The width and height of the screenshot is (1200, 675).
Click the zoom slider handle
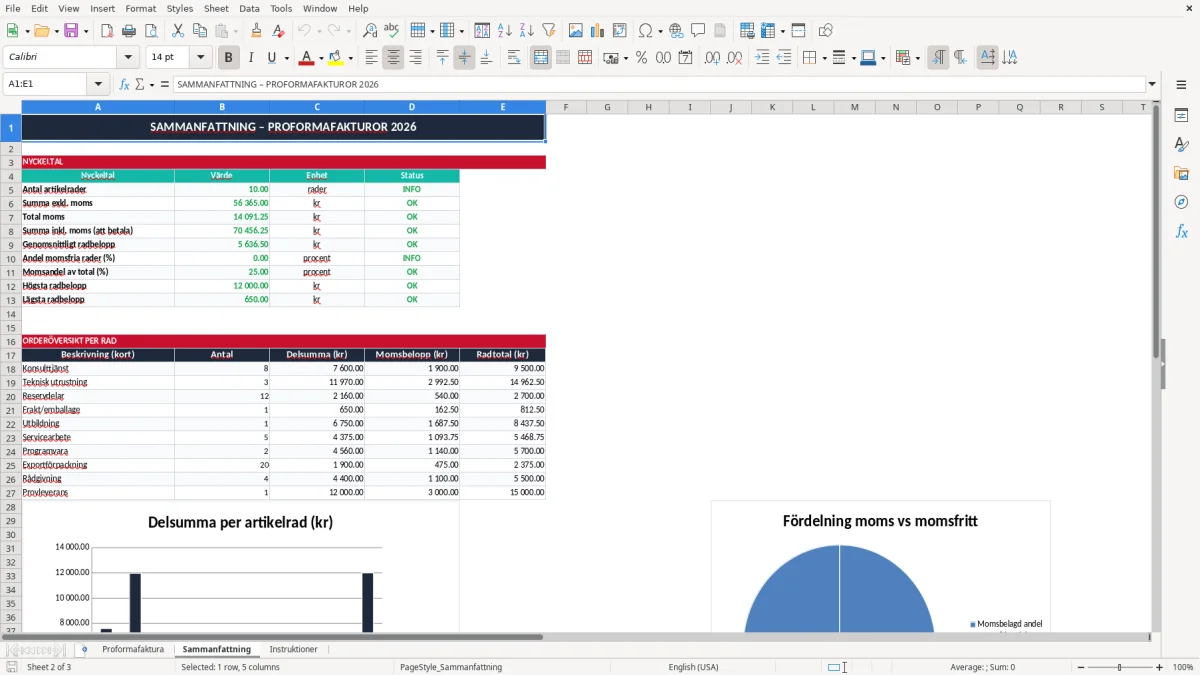(x=1120, y=667)
